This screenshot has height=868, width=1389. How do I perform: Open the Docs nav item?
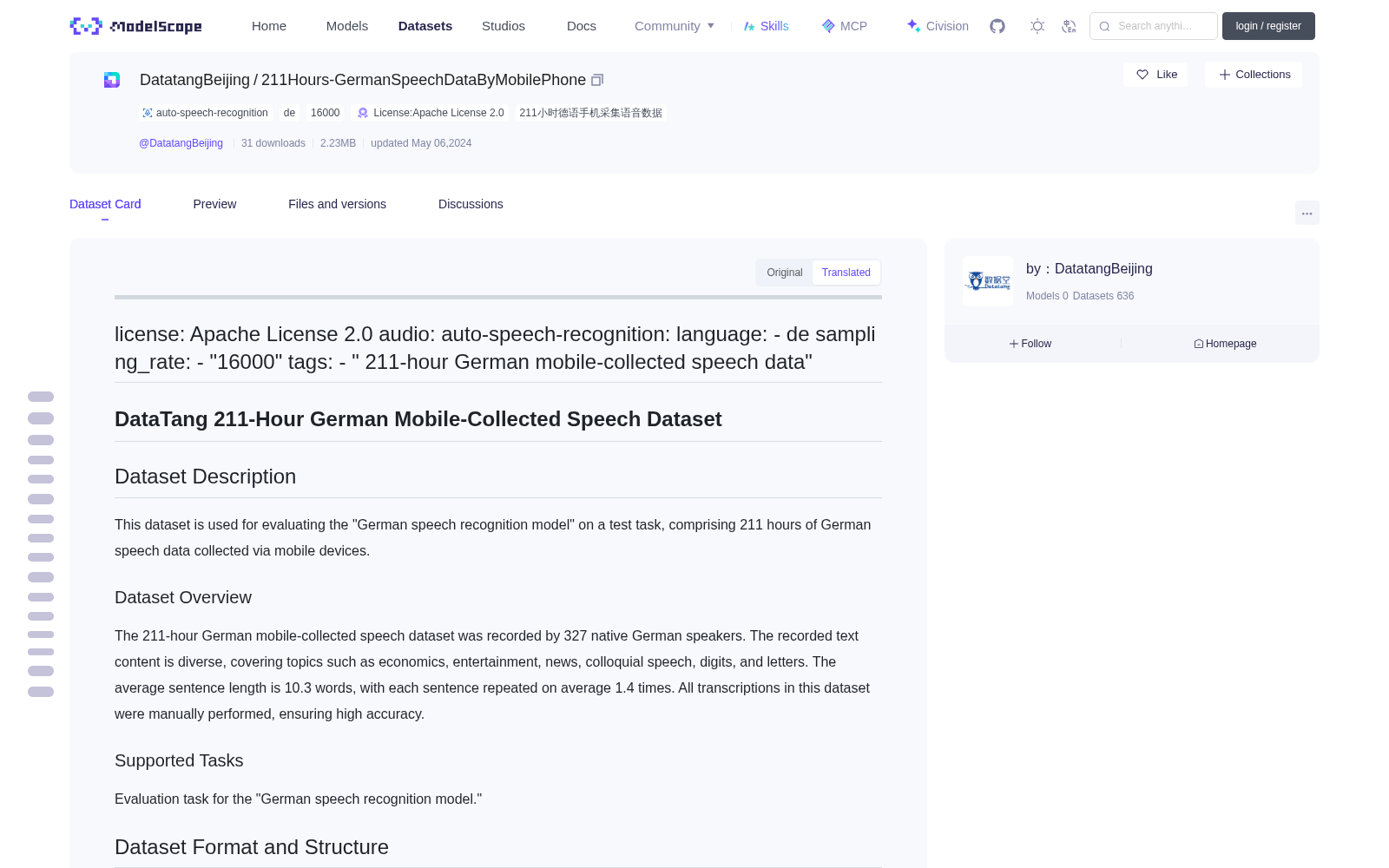point(582,26)
